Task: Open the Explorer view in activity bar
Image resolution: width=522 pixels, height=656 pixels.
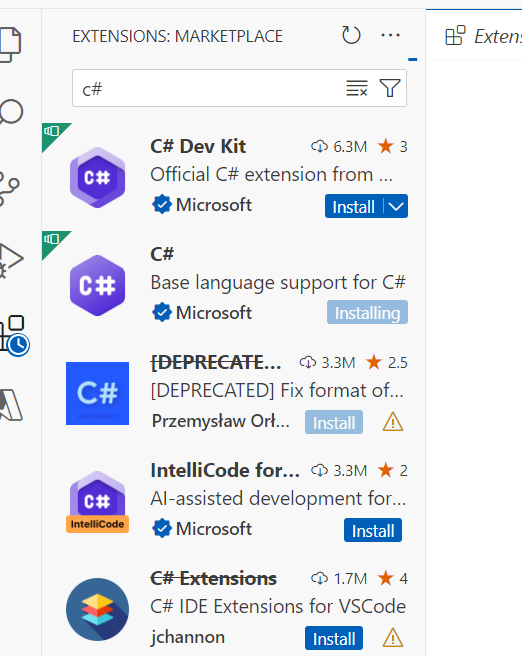Action: 10,44
